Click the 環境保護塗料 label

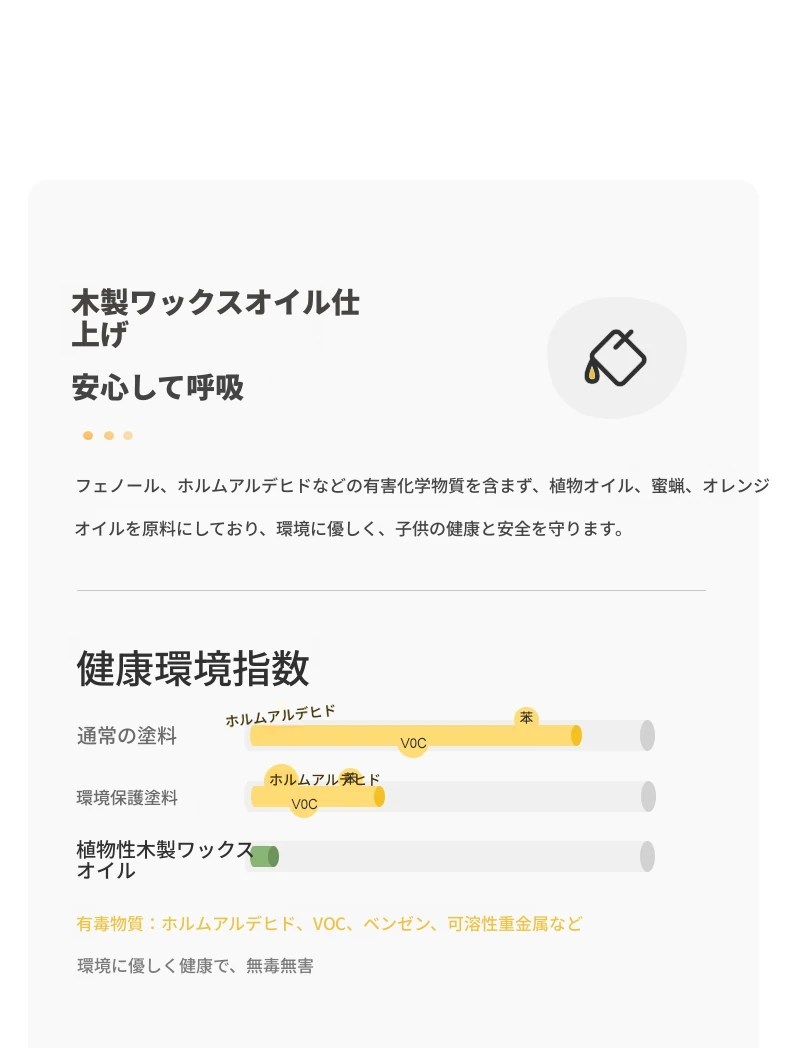point(127,797)
